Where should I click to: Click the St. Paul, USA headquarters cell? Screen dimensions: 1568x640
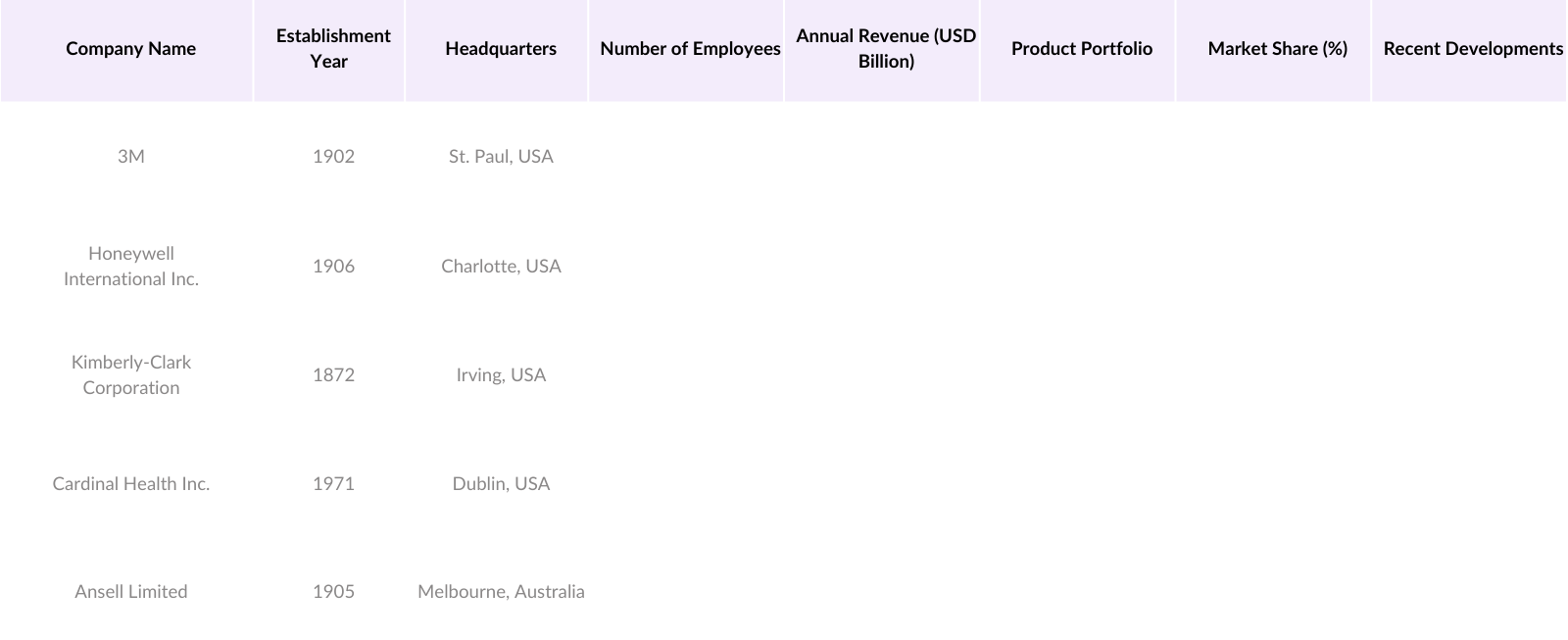click(501, 157)
